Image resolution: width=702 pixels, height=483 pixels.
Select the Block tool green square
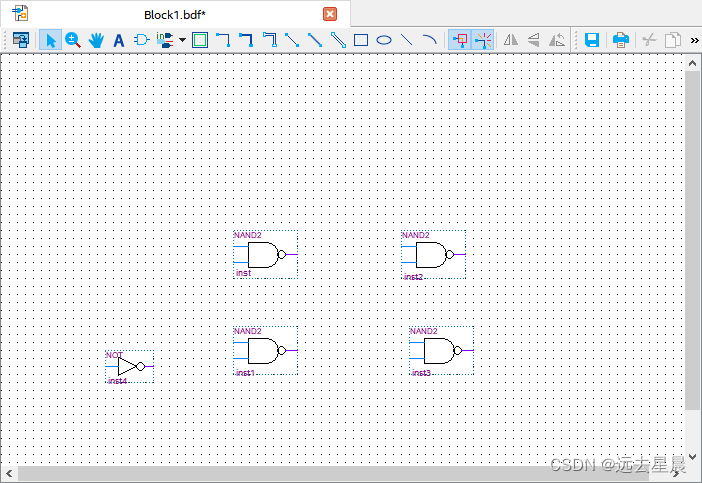tap(200, 40)
